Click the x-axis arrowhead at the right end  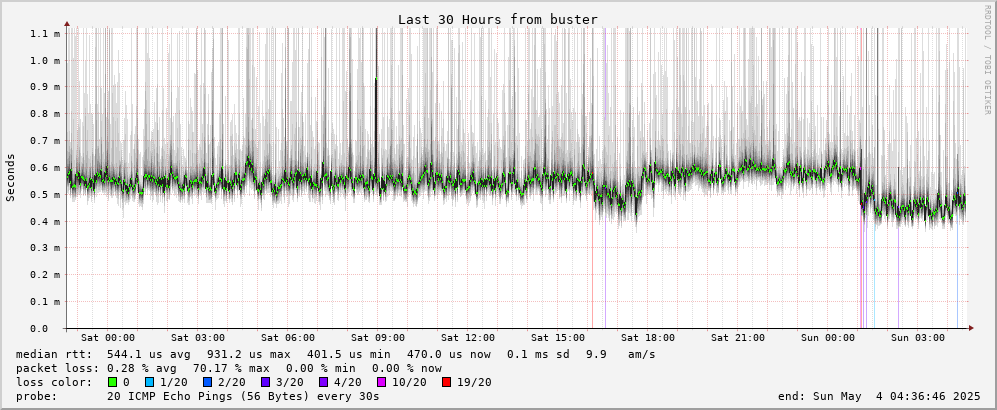coord(971,328)
